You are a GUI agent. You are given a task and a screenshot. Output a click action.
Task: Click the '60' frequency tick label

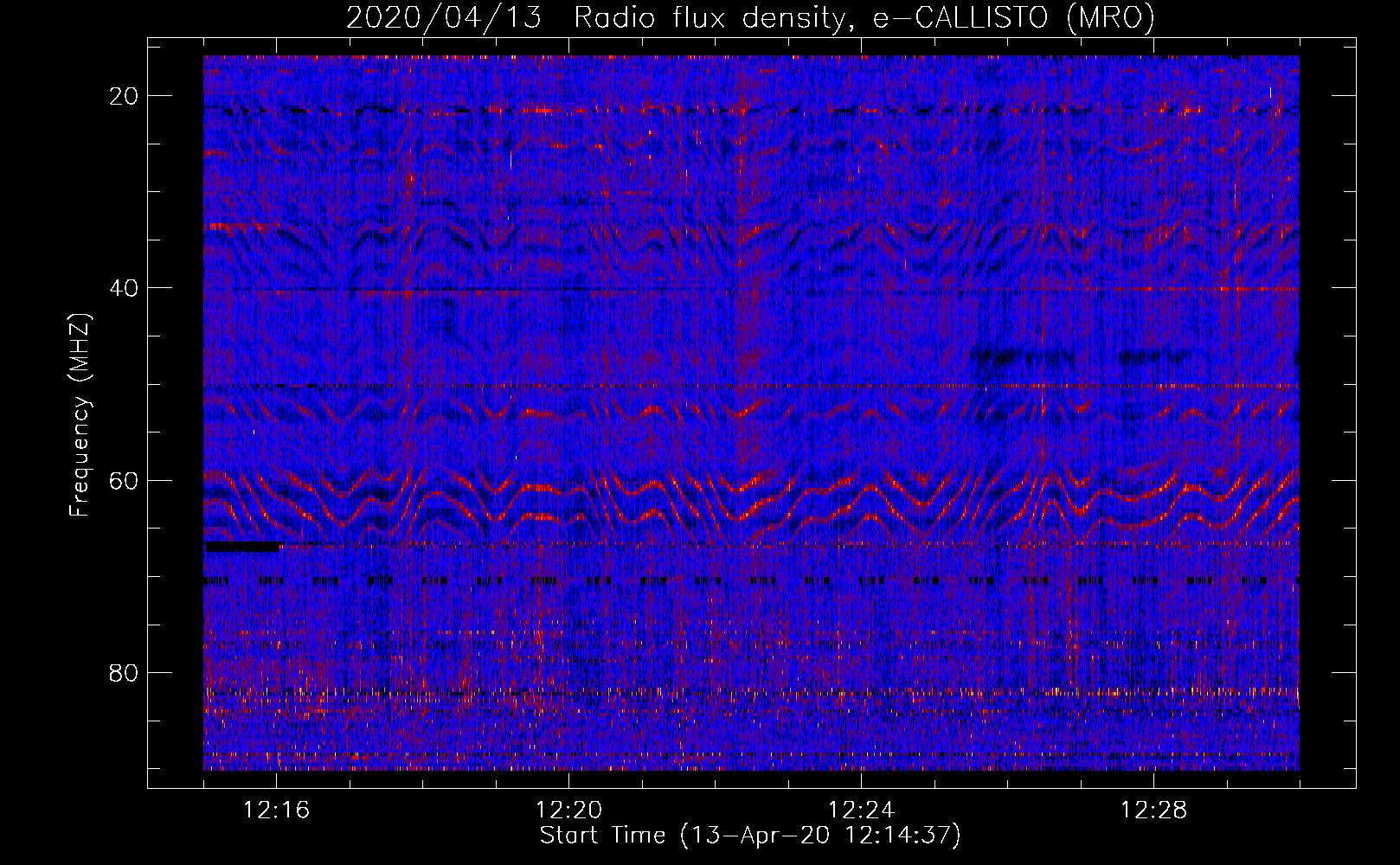(125, 481)
